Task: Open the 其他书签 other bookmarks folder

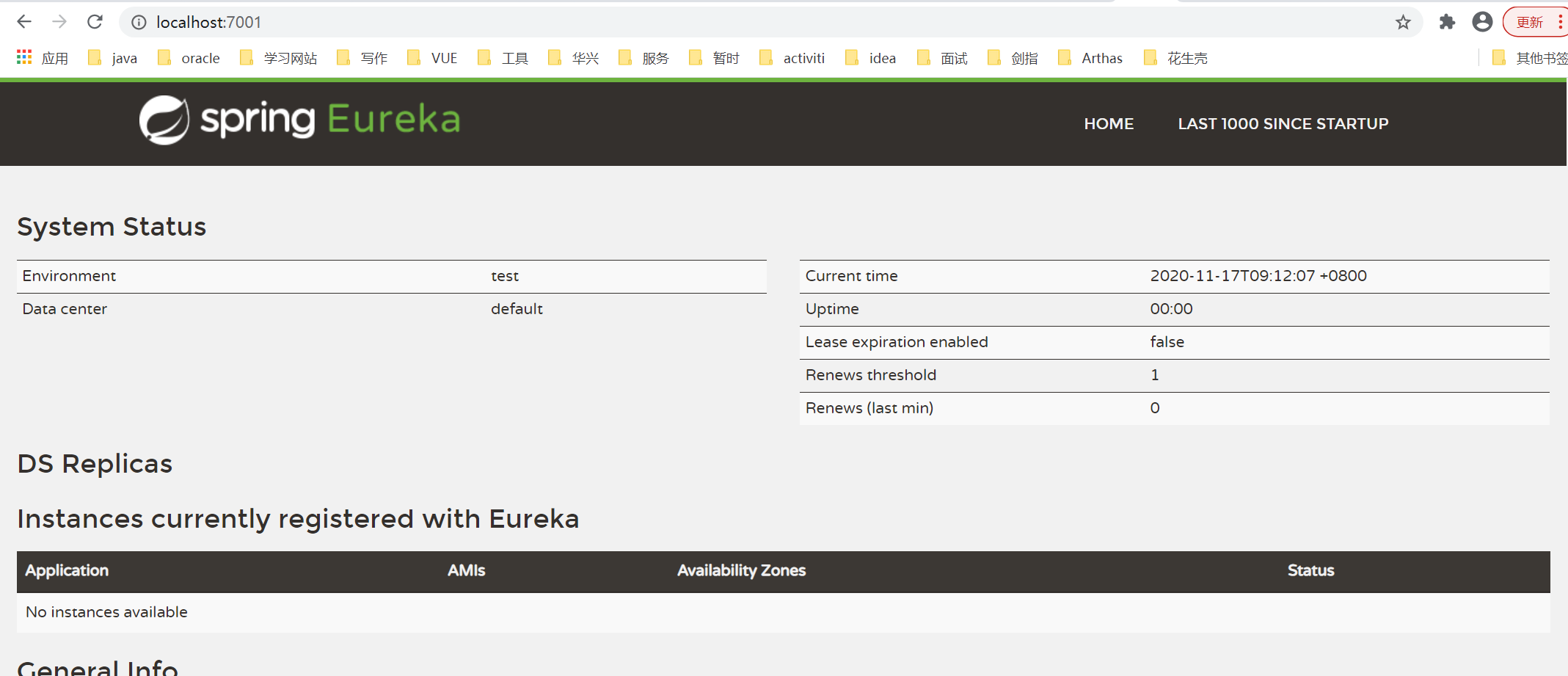Action: [1530, 58]
